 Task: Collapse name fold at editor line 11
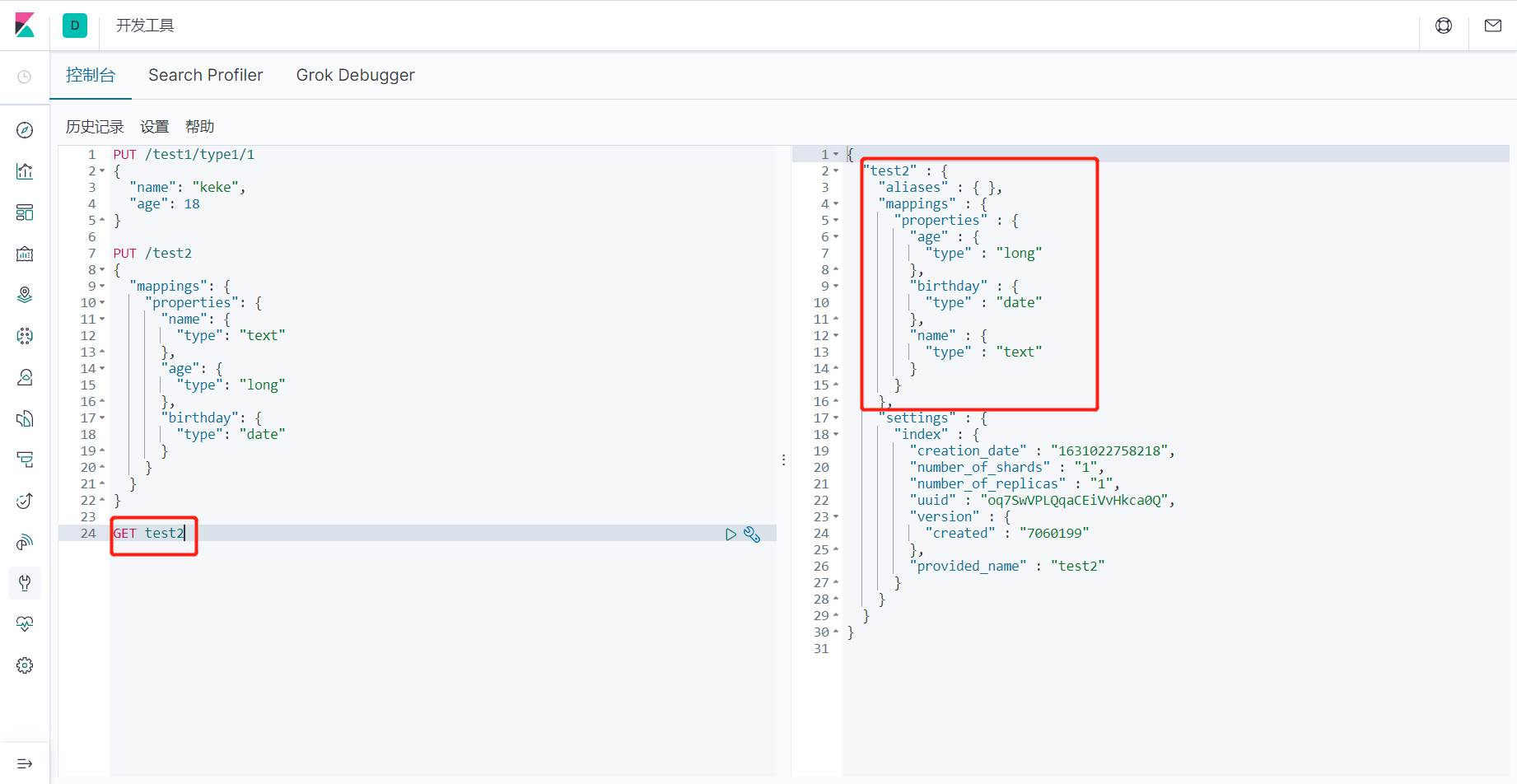(102, 320)
